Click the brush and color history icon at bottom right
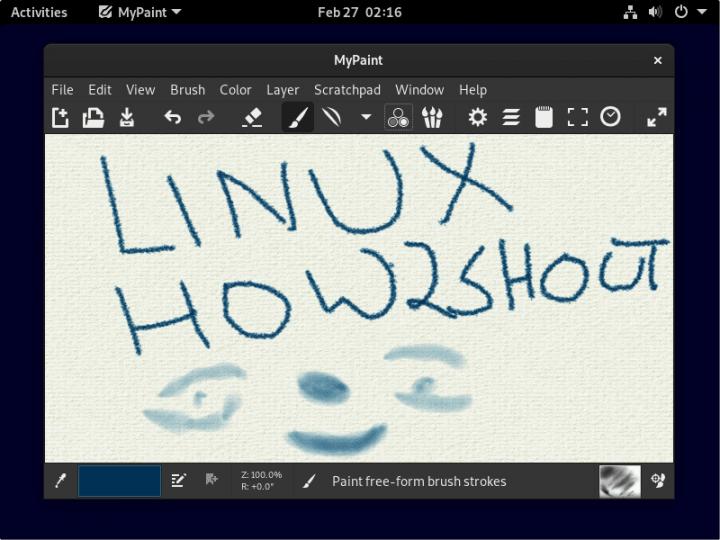This screenshot has height=540, width=720. (x=658, y=480)
